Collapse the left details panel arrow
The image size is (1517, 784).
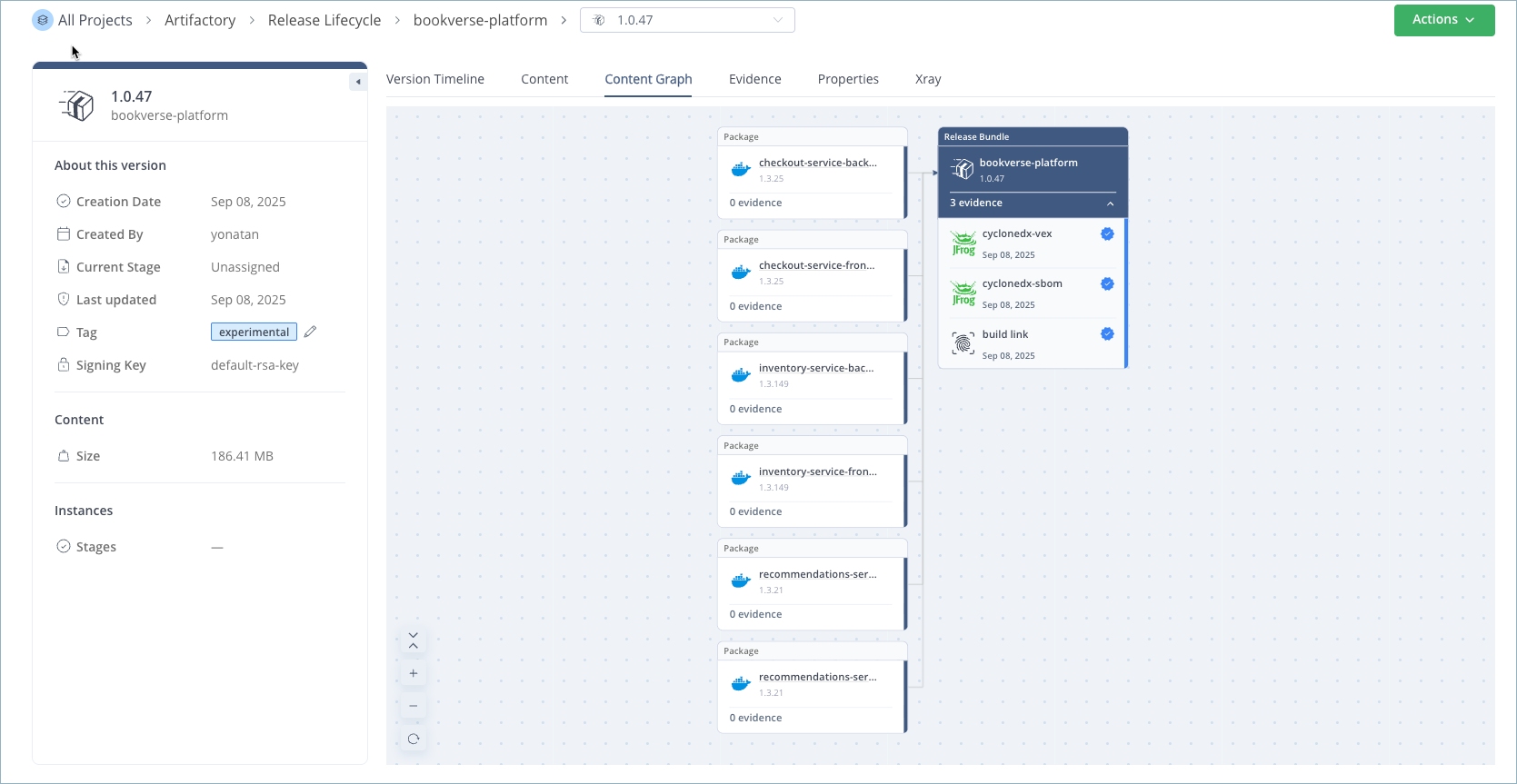point(358,82)
